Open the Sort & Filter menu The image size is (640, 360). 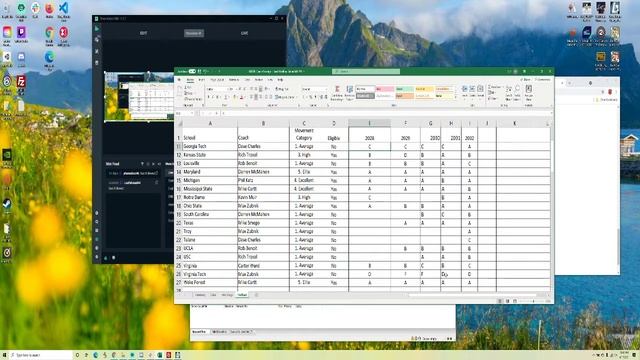509,93
